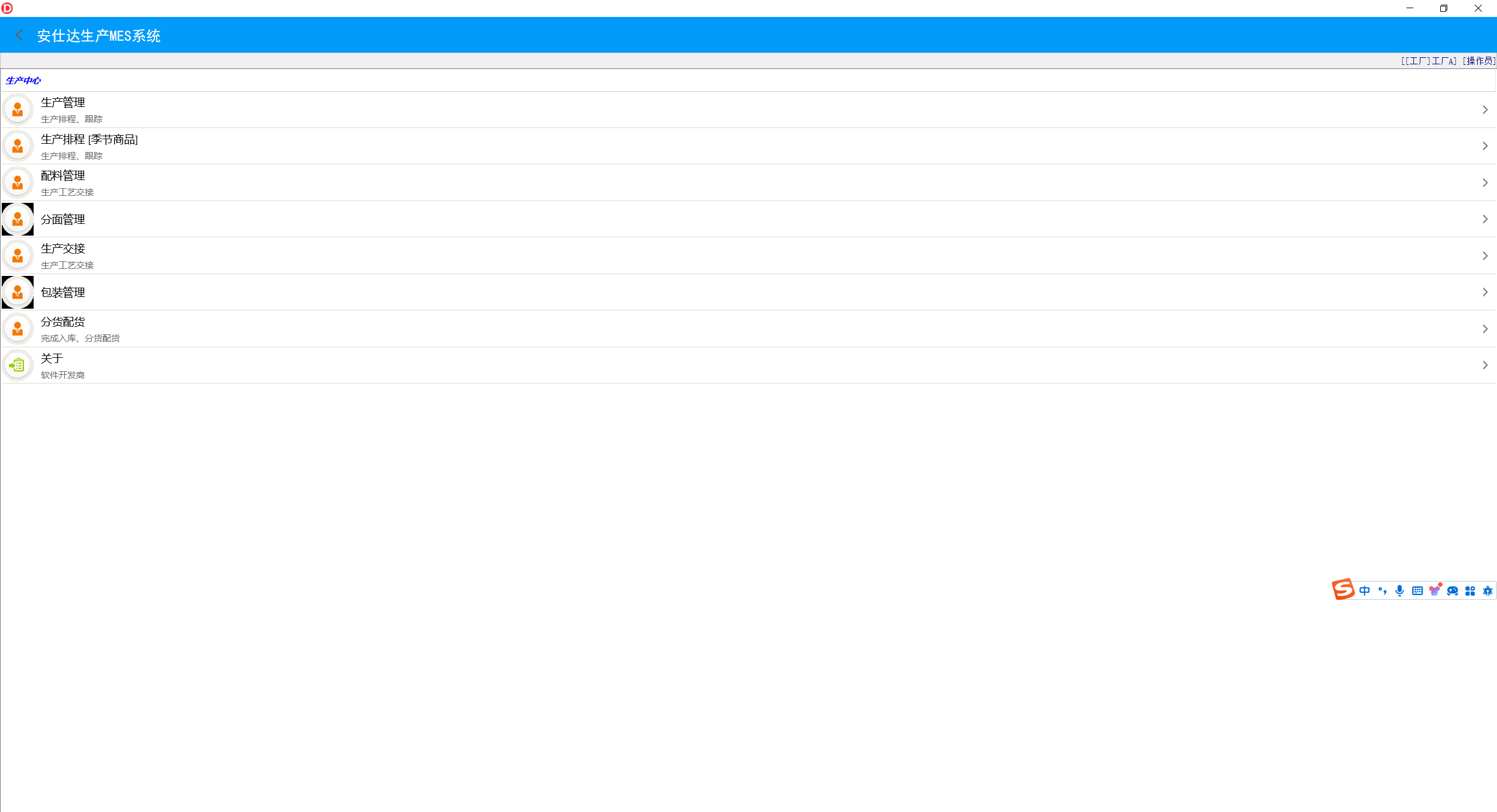
Task: Expand 分货配货 right chevron
Action: point(1485,329)
